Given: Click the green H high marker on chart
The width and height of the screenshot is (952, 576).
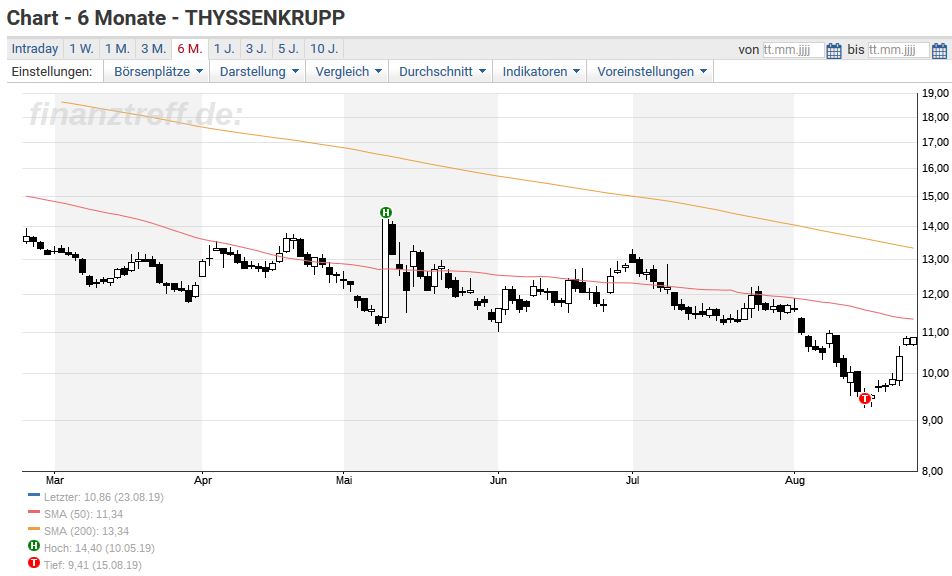Looking at the screenshot, I should pos(386,212).
